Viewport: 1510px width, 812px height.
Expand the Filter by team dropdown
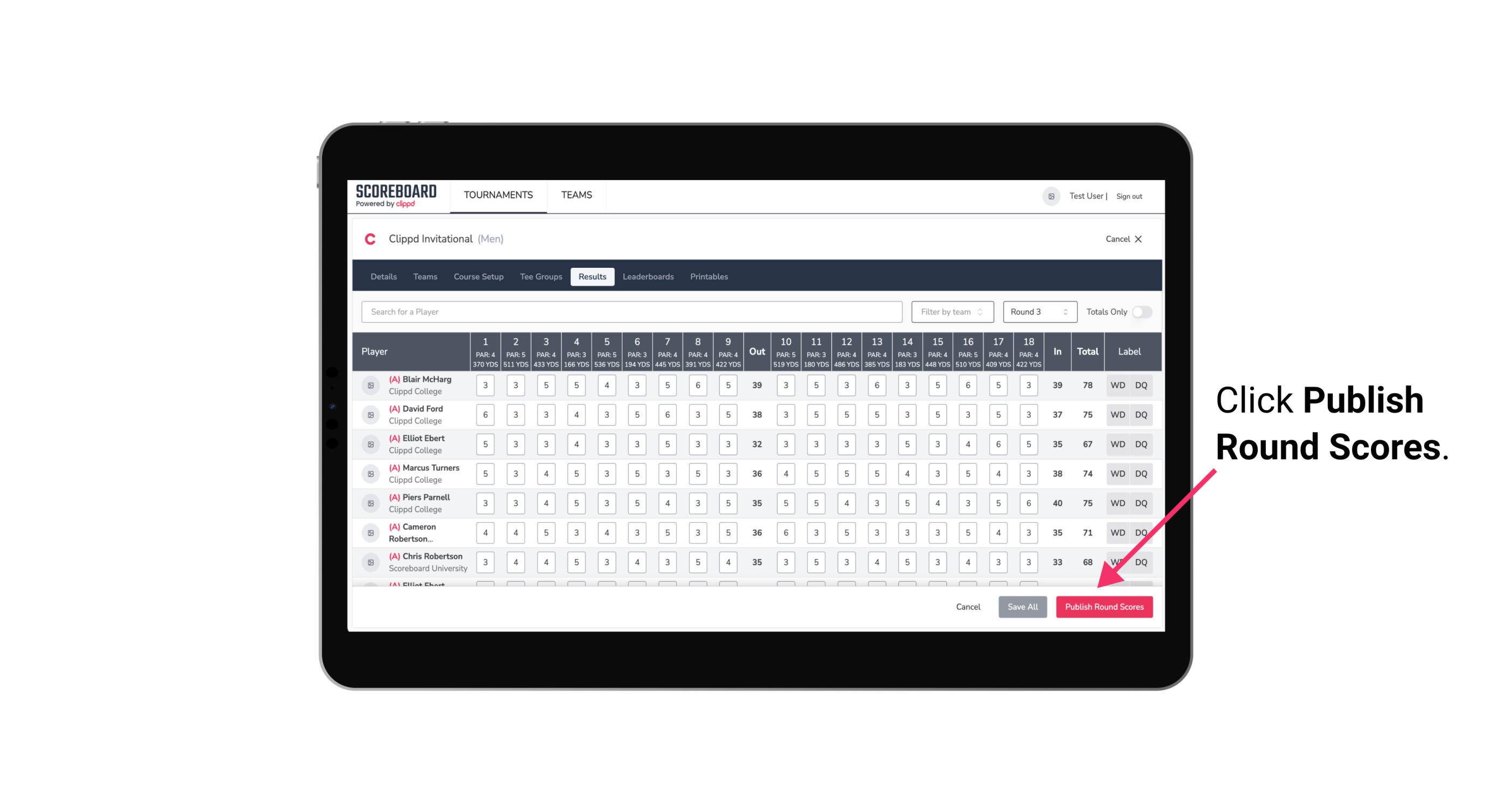pyautogui.click(x=951, y=311)
